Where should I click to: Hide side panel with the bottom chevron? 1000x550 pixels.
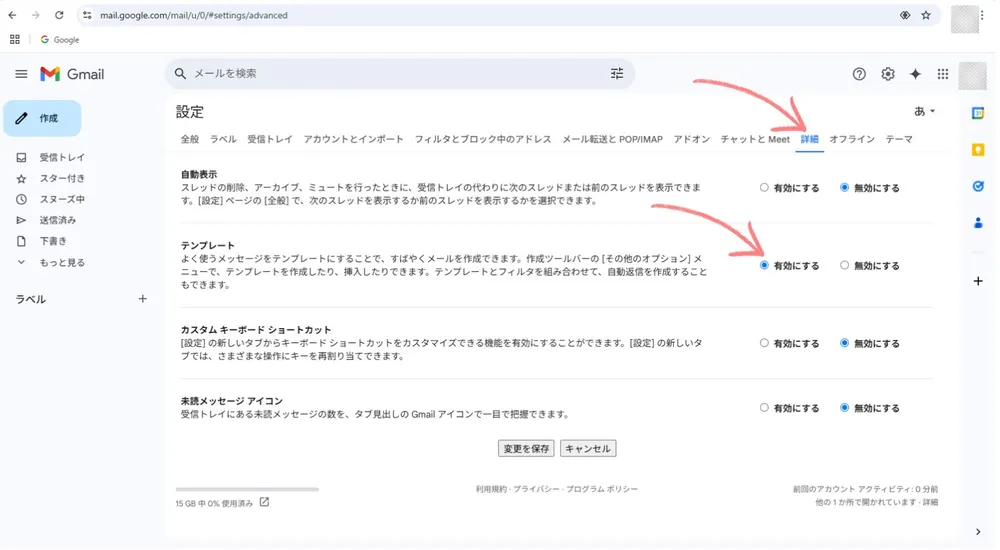pyautogui.click(x=978, y=531)
